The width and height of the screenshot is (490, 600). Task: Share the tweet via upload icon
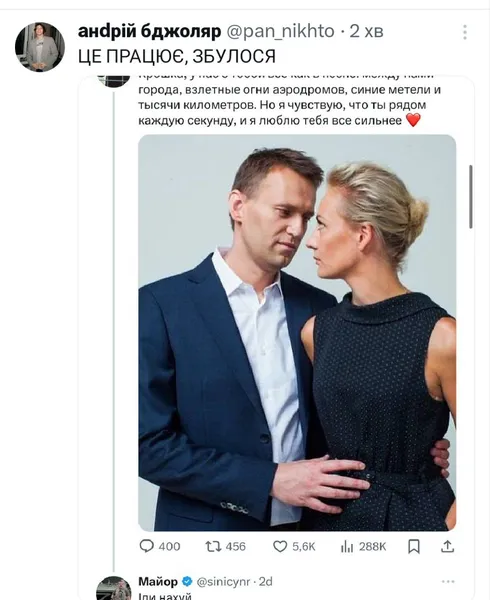[447, 546]
